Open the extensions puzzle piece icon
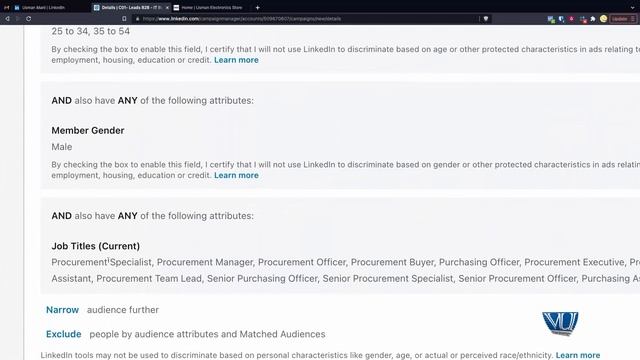This screenshot has height=360, width=640. [593, 19]
